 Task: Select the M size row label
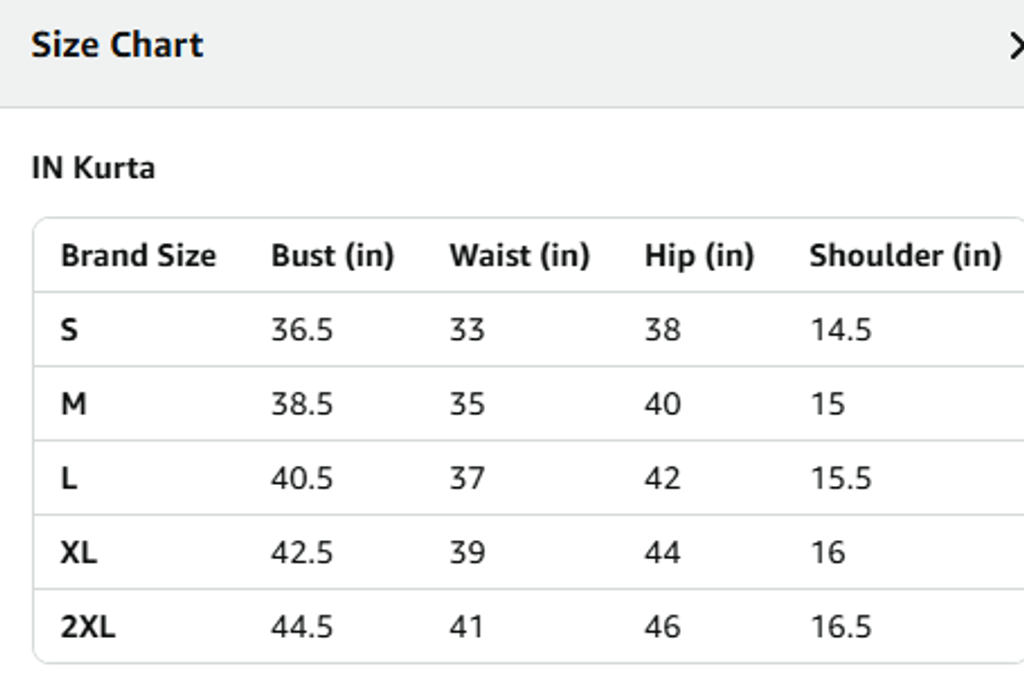[x=74, y=404]
